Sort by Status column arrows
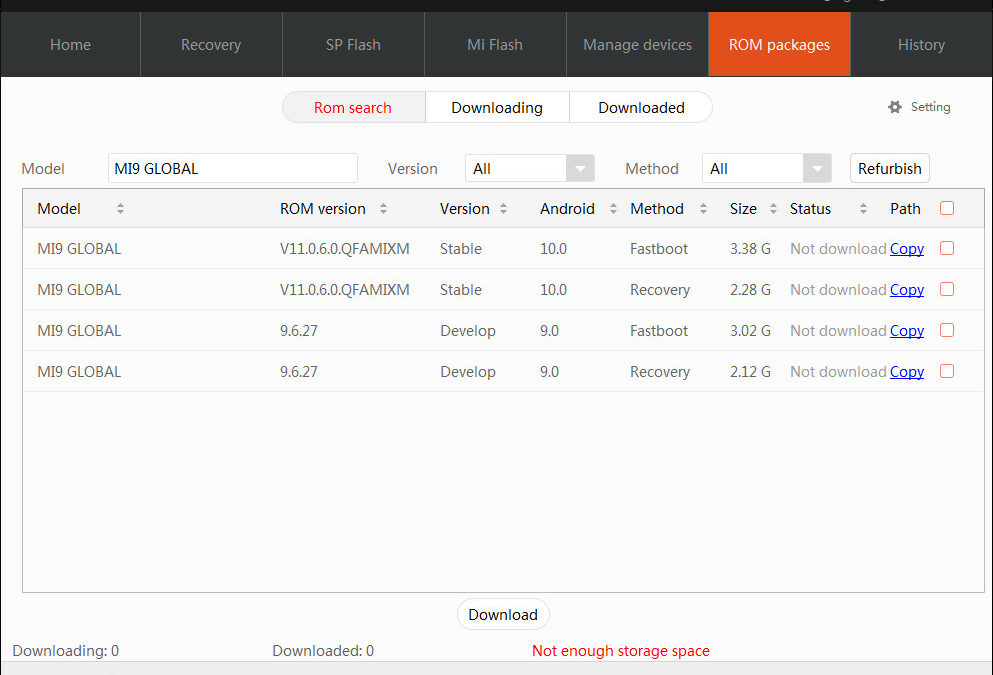Viewport: 993px width, 675px height. click(863, 209)
